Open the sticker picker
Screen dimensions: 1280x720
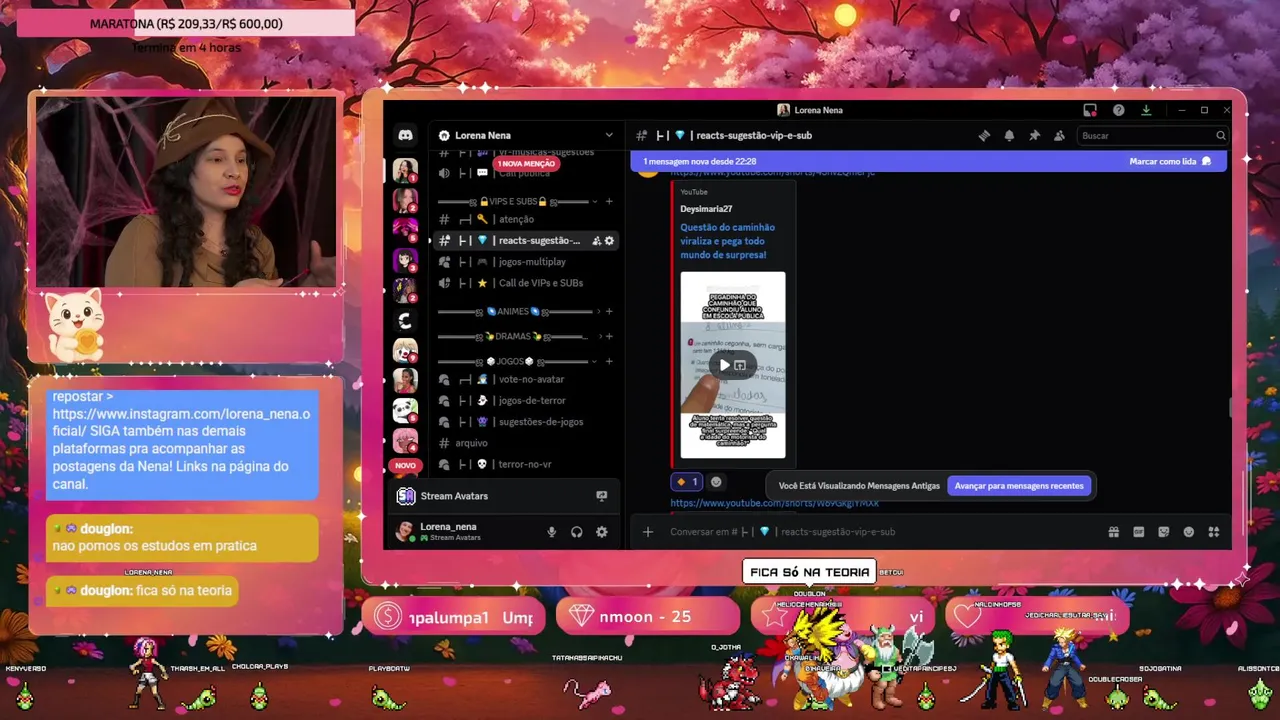1163,532
